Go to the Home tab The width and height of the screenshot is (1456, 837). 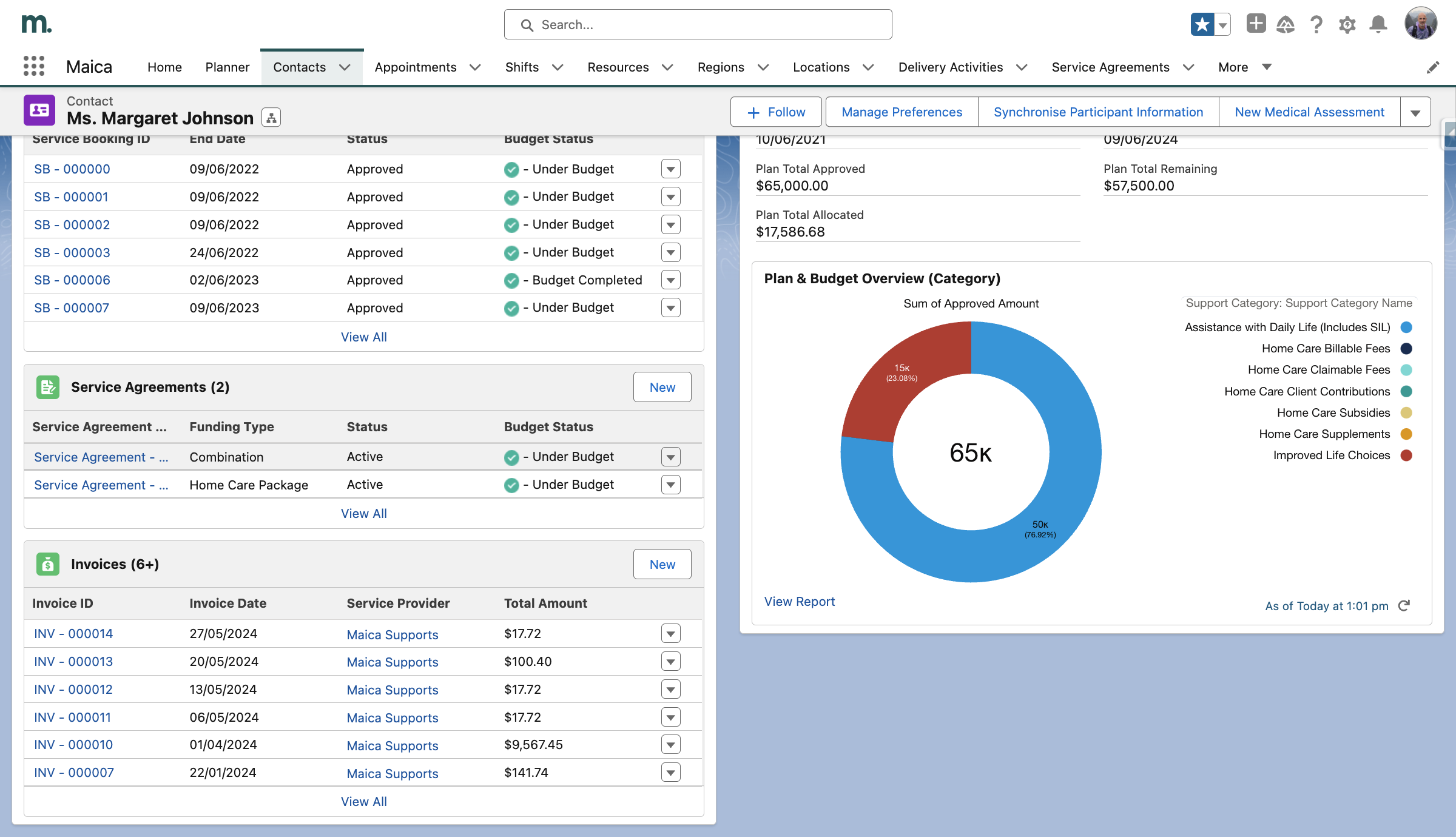164,67
